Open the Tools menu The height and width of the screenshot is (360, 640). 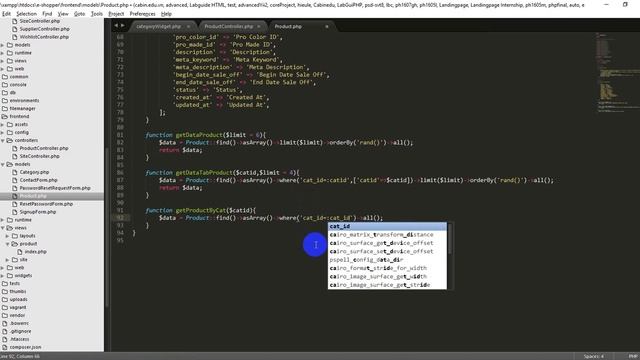(x=97, y=13)
